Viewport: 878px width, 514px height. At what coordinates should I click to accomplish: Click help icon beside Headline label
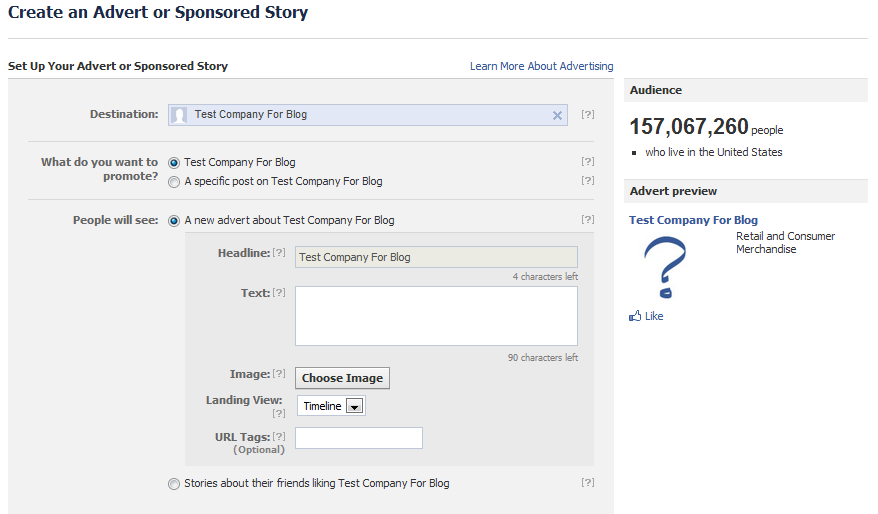click(279, 253)
